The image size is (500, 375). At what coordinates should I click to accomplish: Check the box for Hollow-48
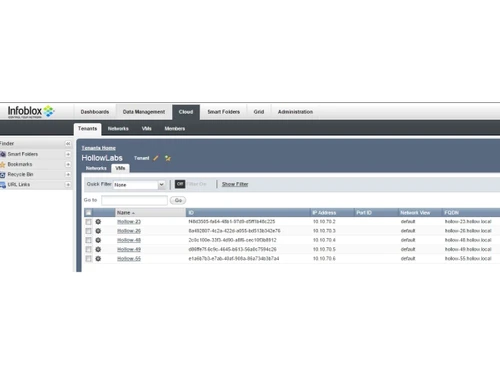click(x=88, y=240)
